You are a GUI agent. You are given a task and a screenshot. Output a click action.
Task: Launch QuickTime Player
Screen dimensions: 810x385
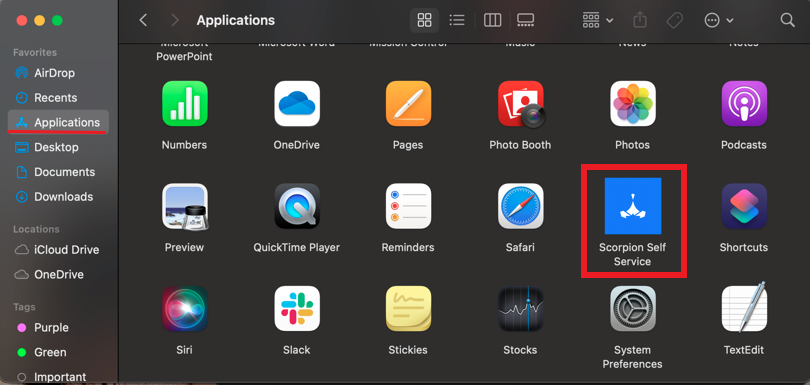[x=297, y=206]
